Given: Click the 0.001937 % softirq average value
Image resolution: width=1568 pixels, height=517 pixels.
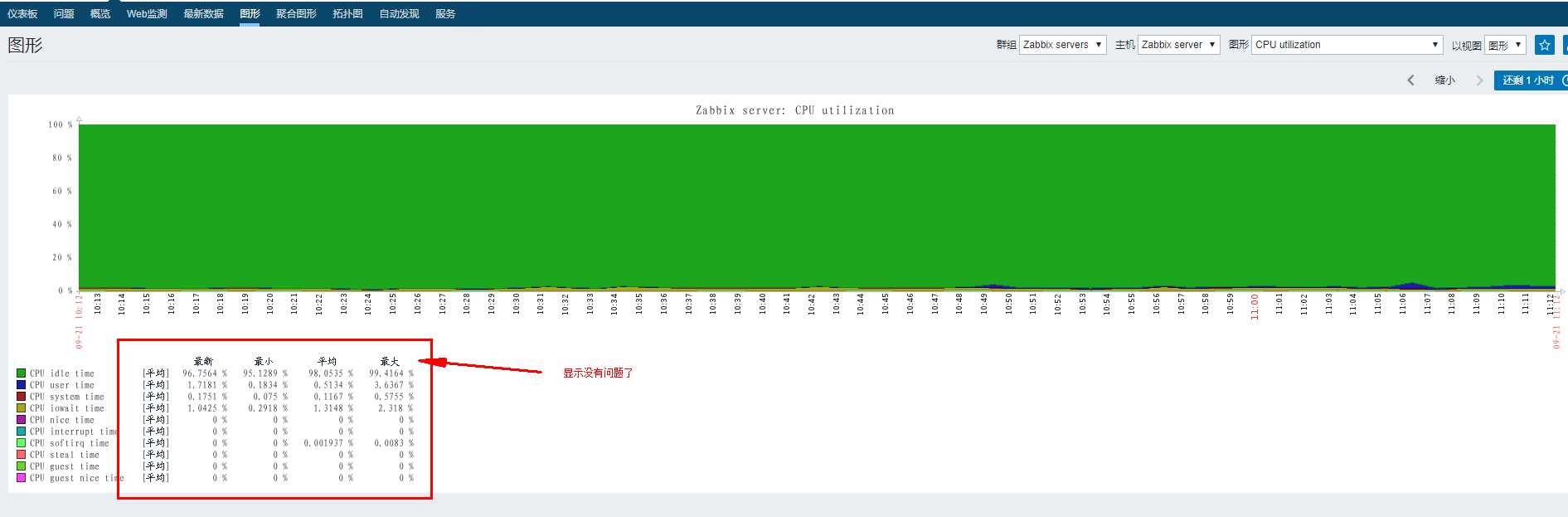Looking at the screenshot, I should point(328,443).
